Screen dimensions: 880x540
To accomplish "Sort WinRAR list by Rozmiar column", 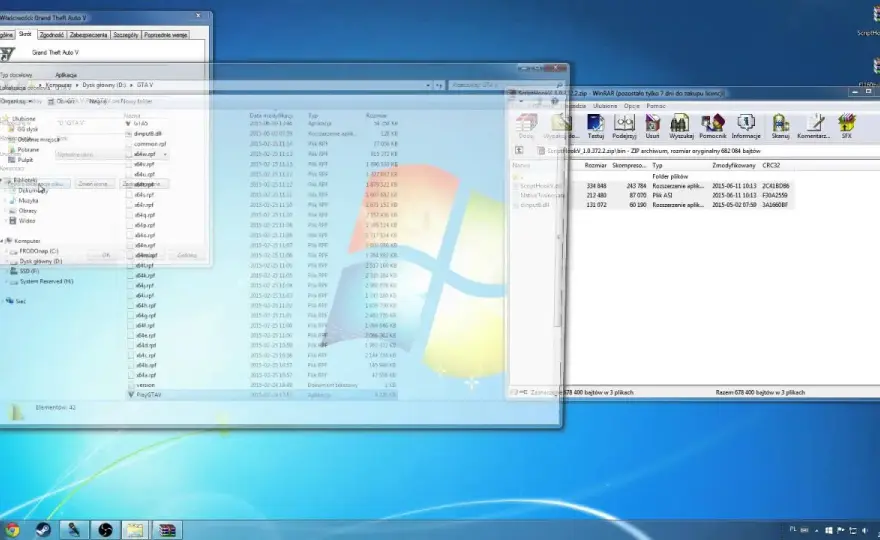I will click(x=595, y=166).
